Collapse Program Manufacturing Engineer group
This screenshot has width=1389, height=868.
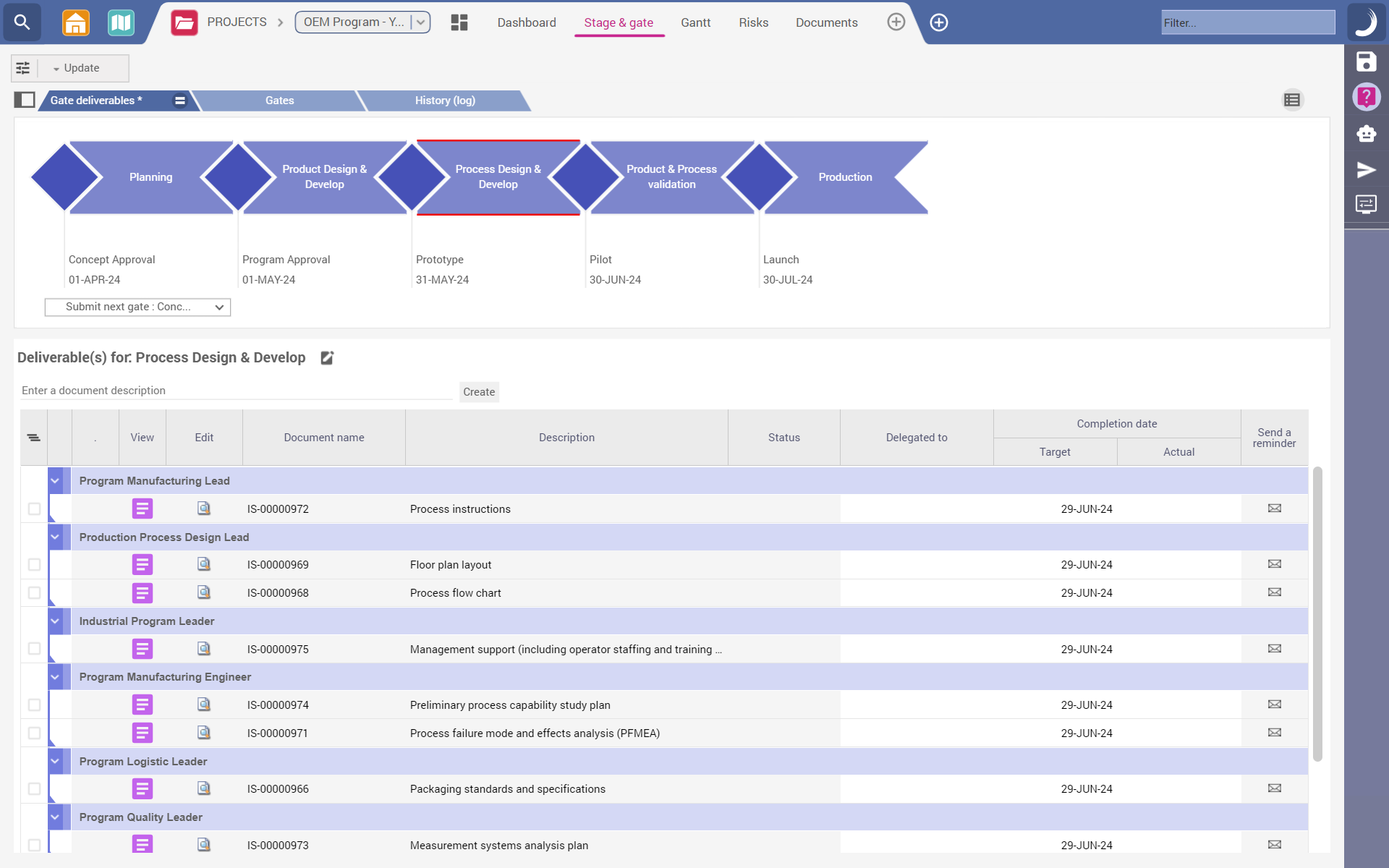point(55,677)
